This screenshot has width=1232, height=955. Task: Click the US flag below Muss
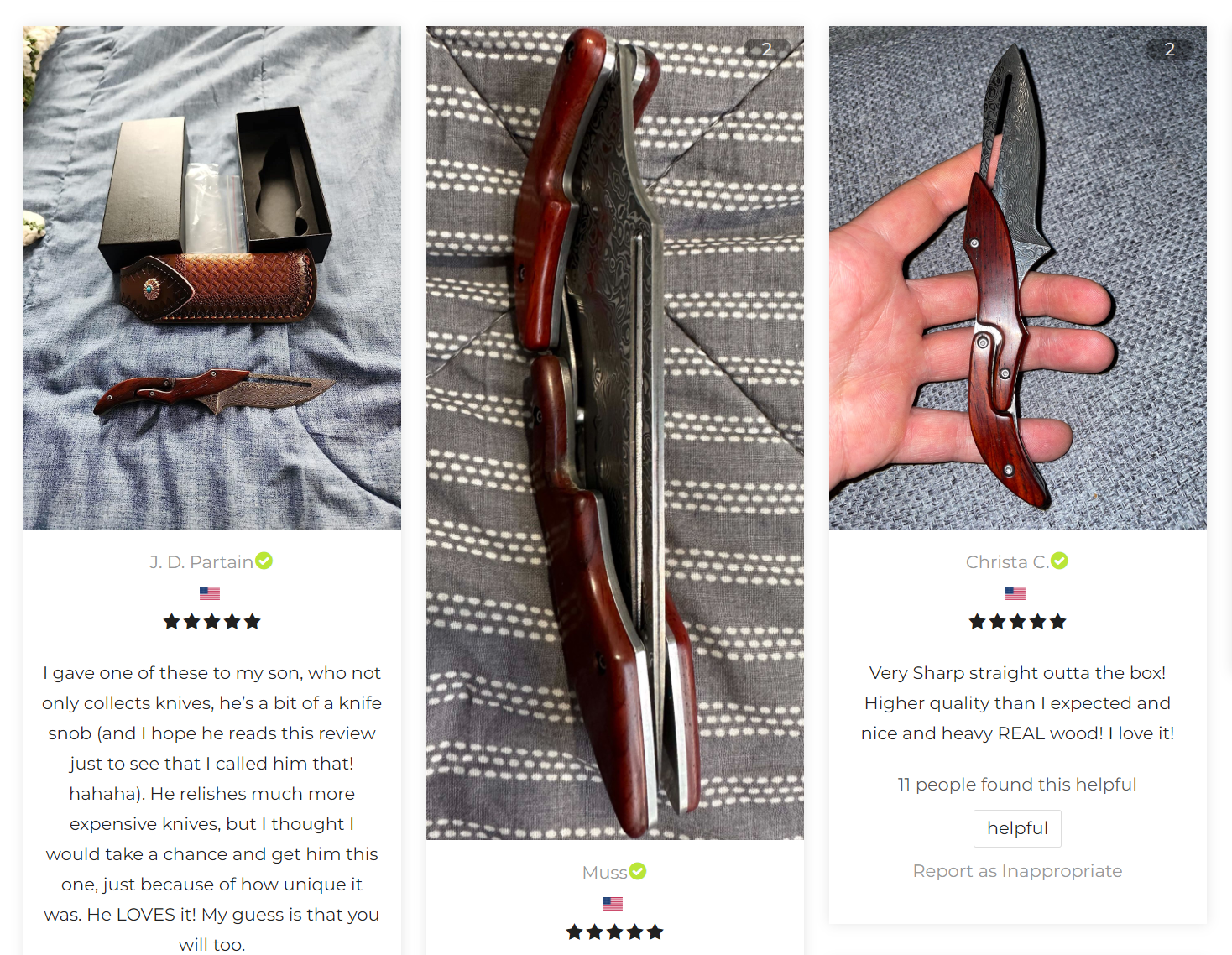pyautogui.click(x=613, y=904)
